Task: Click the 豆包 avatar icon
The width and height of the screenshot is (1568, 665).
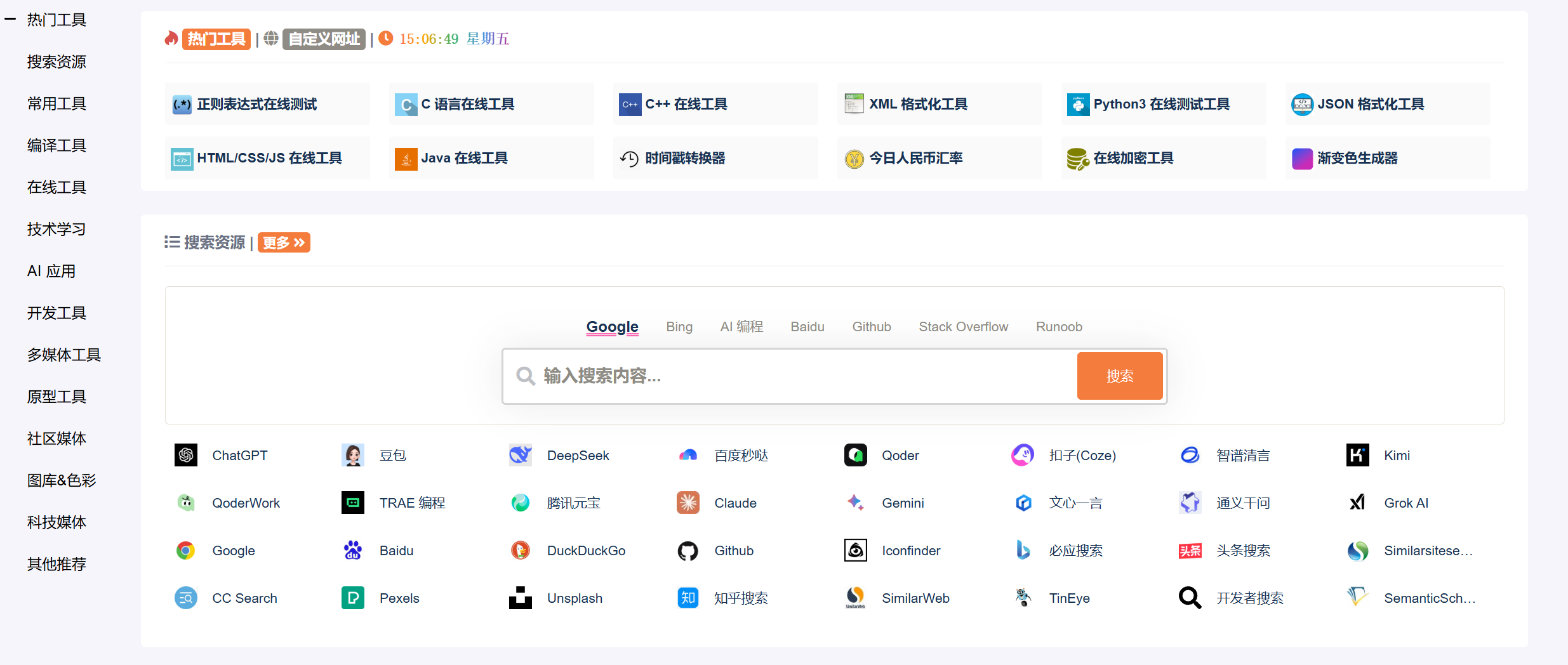Action: pos(353,455)
